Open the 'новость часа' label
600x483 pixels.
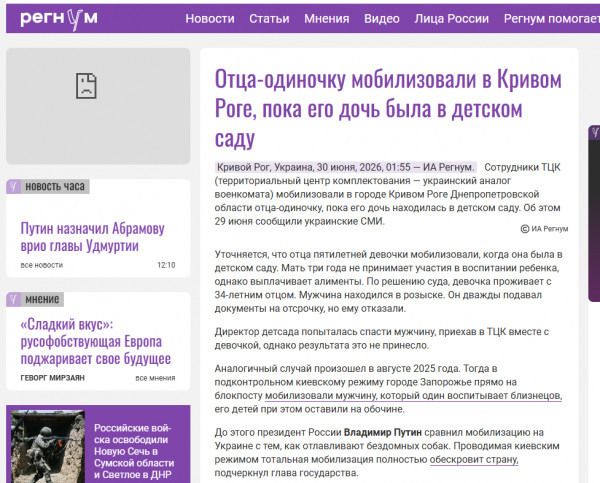(55, 186)
